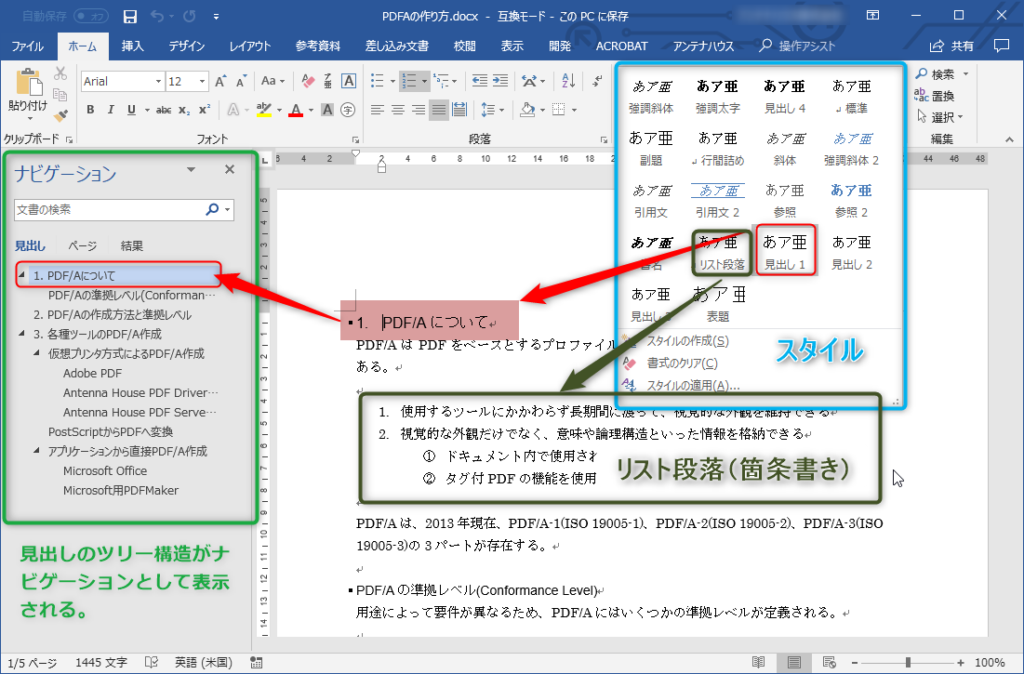The height and width of the screenshot is (674, 1024).
Task: Toggle superscript x² button
Action: coord(204,110)
